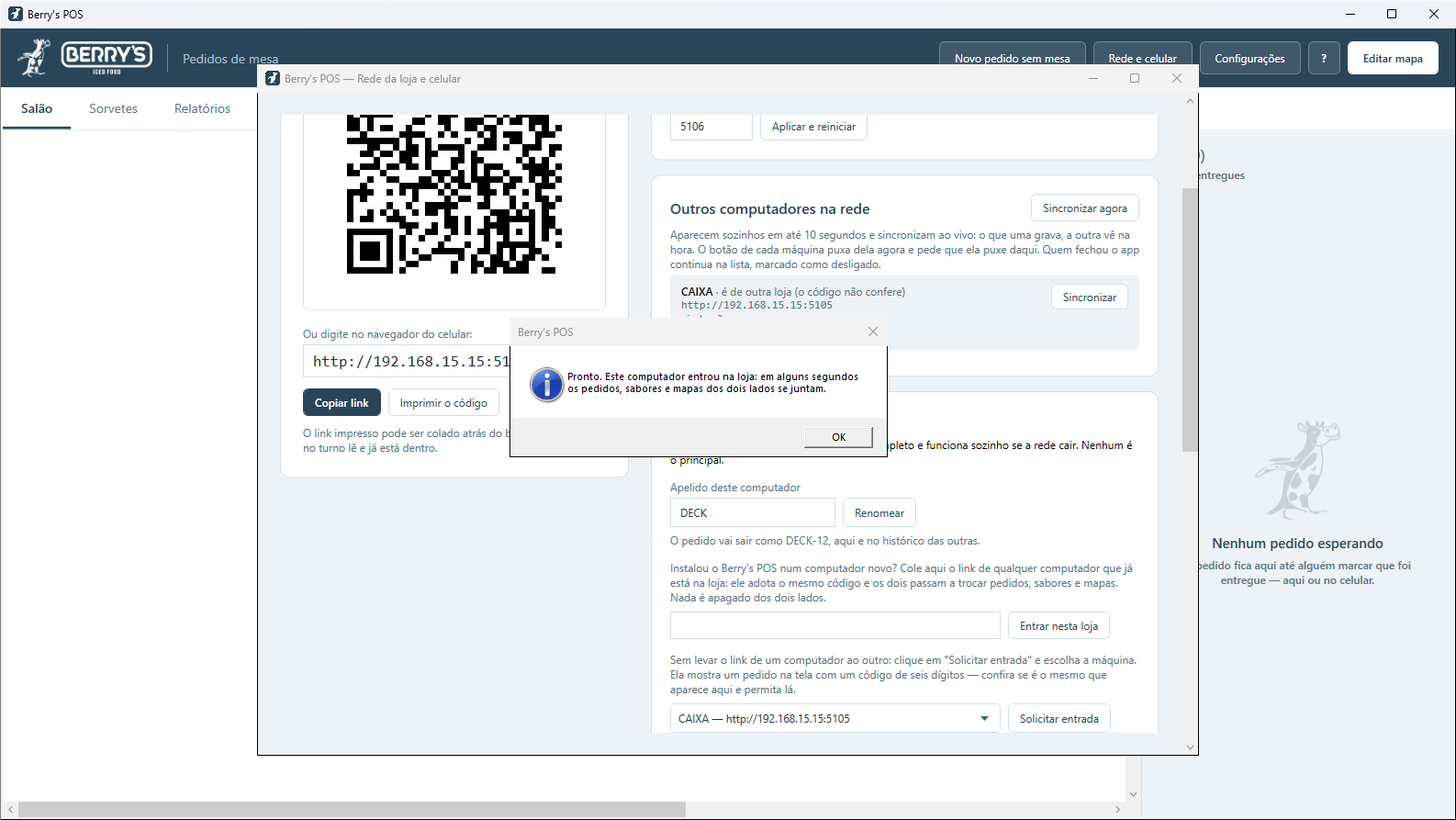Click the vertical scrollbar of the Rede window

point(1190,320)
